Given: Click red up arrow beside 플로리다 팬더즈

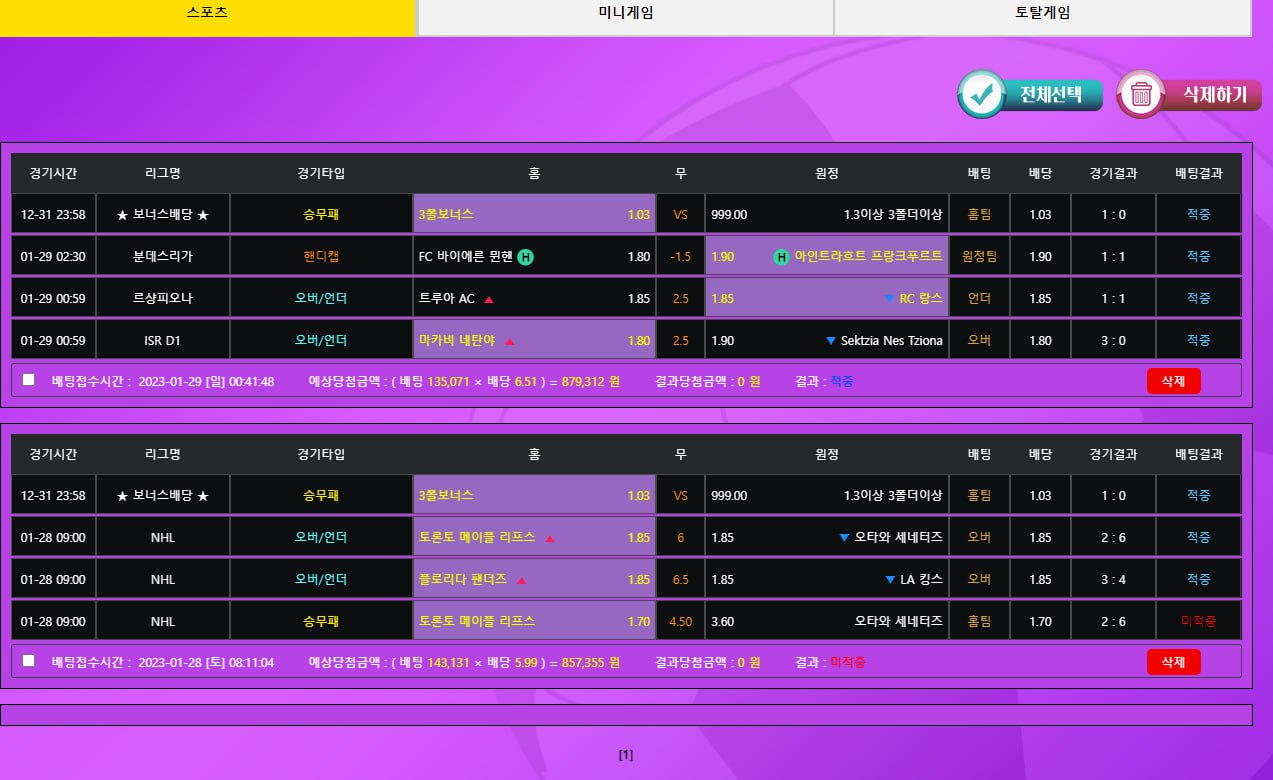Looking at the screenshot, I should [521, 580].
